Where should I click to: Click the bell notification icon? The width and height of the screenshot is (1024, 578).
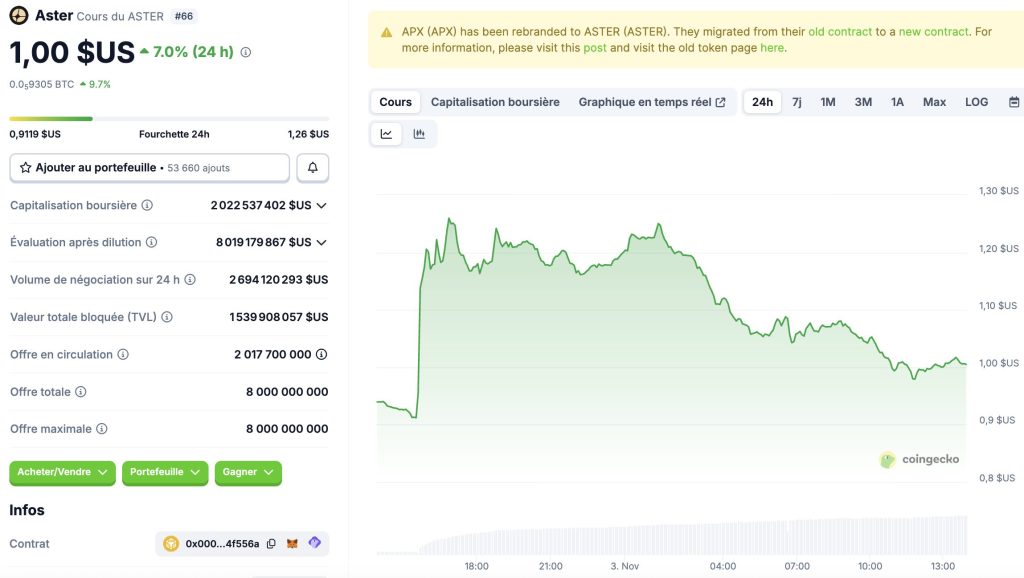312,167
